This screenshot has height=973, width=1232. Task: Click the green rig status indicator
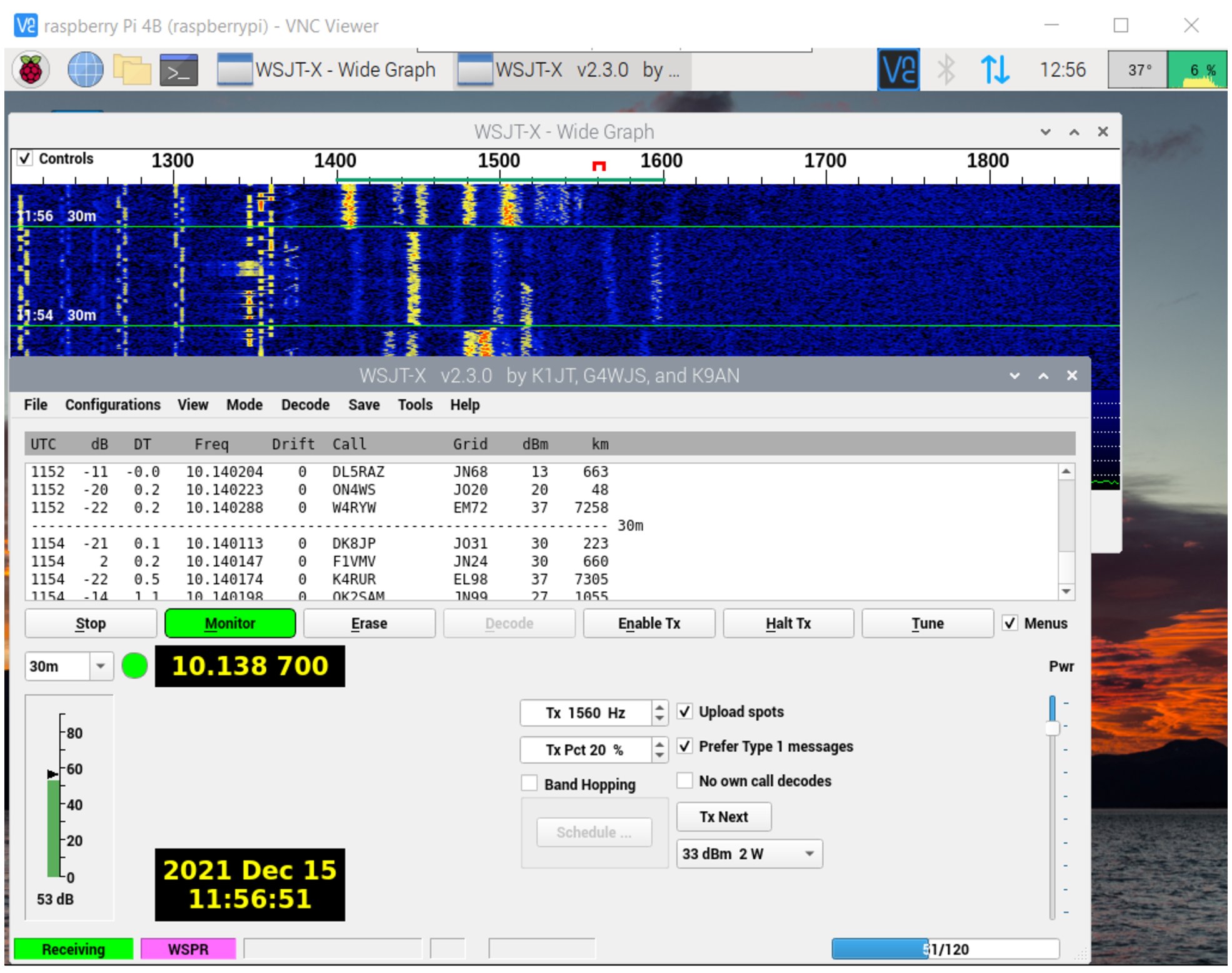tap(134, 666)
